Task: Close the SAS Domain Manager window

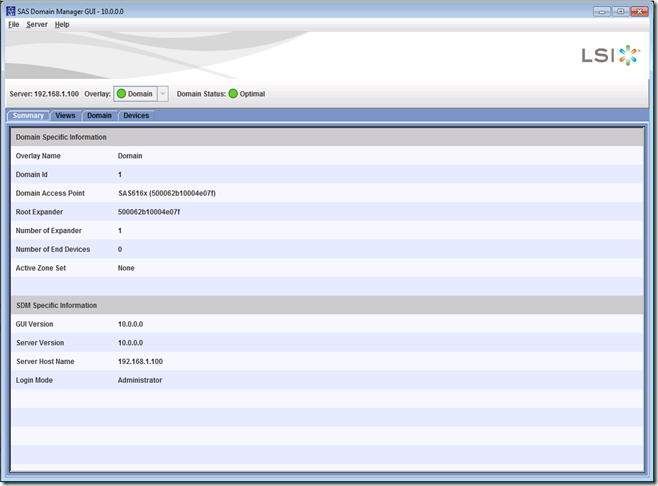Action: [640, 11]
